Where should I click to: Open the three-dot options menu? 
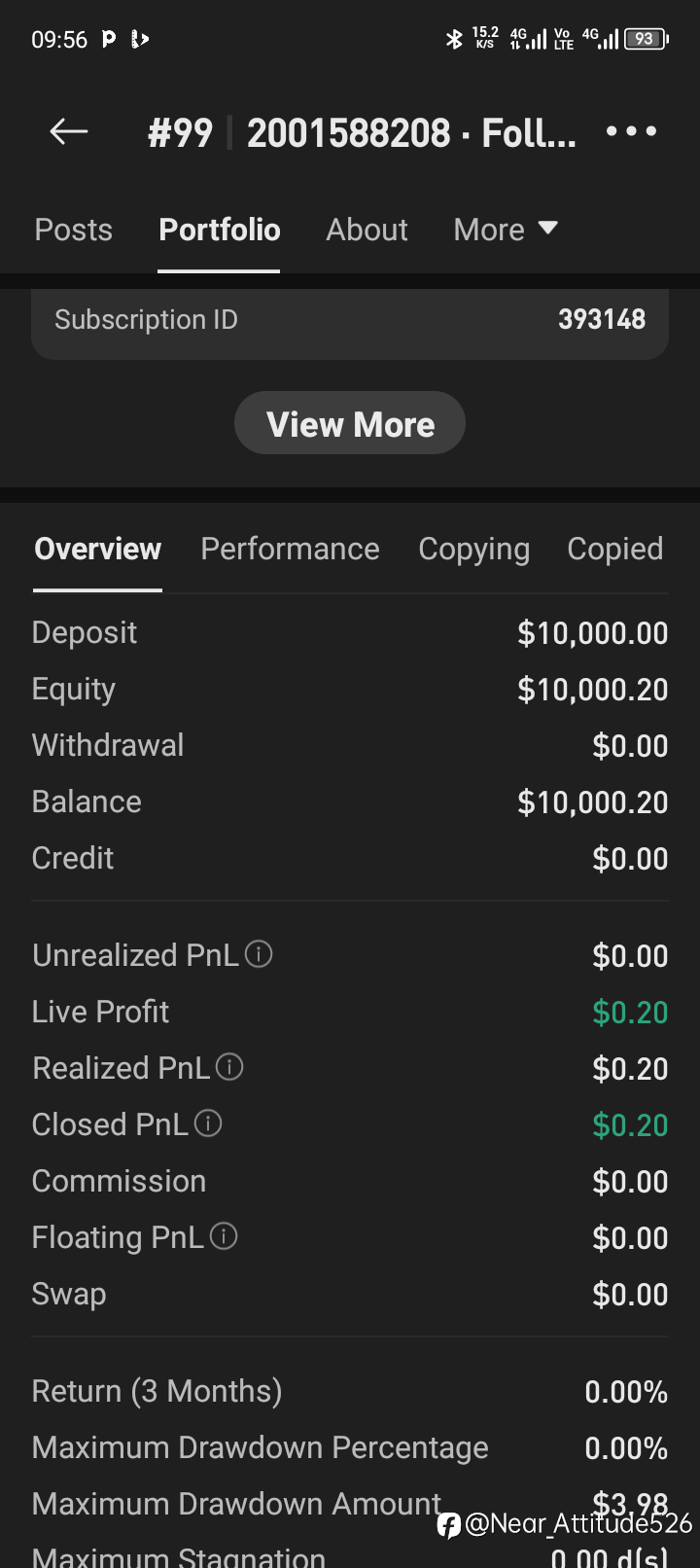click(x=631, y=131)
